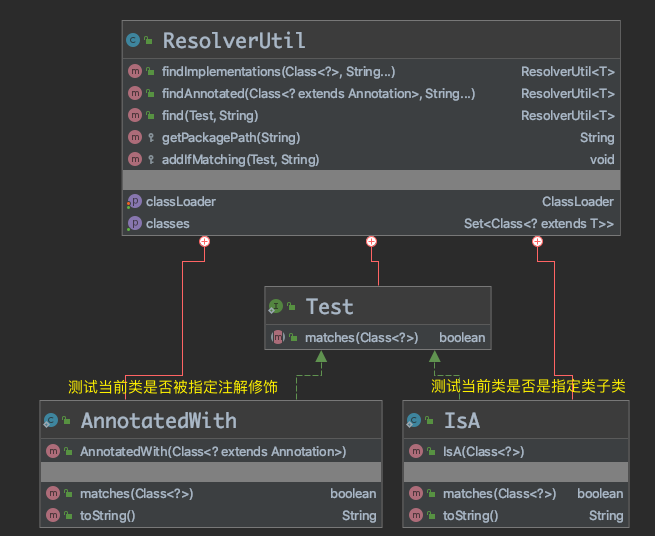This screenshot has width=655, height=536.
Task: Click the classLoader property icon
Action: (x=134, y=201)
